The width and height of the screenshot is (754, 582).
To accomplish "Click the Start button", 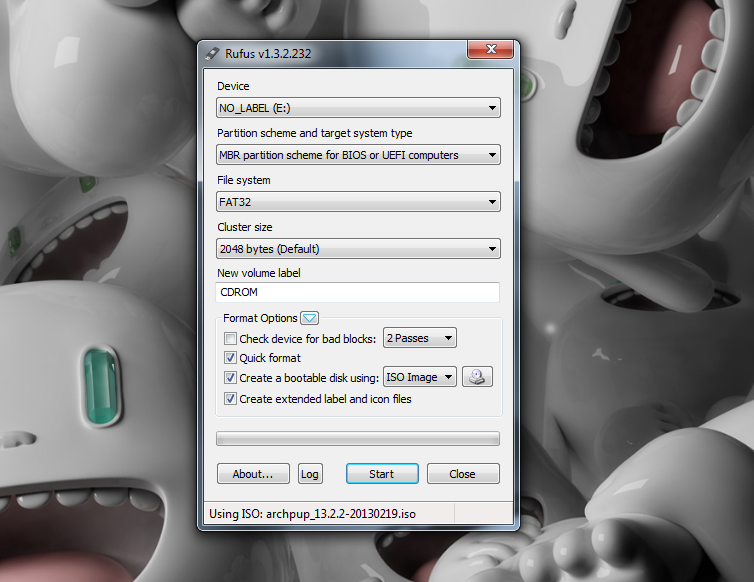I will [382, 474].
